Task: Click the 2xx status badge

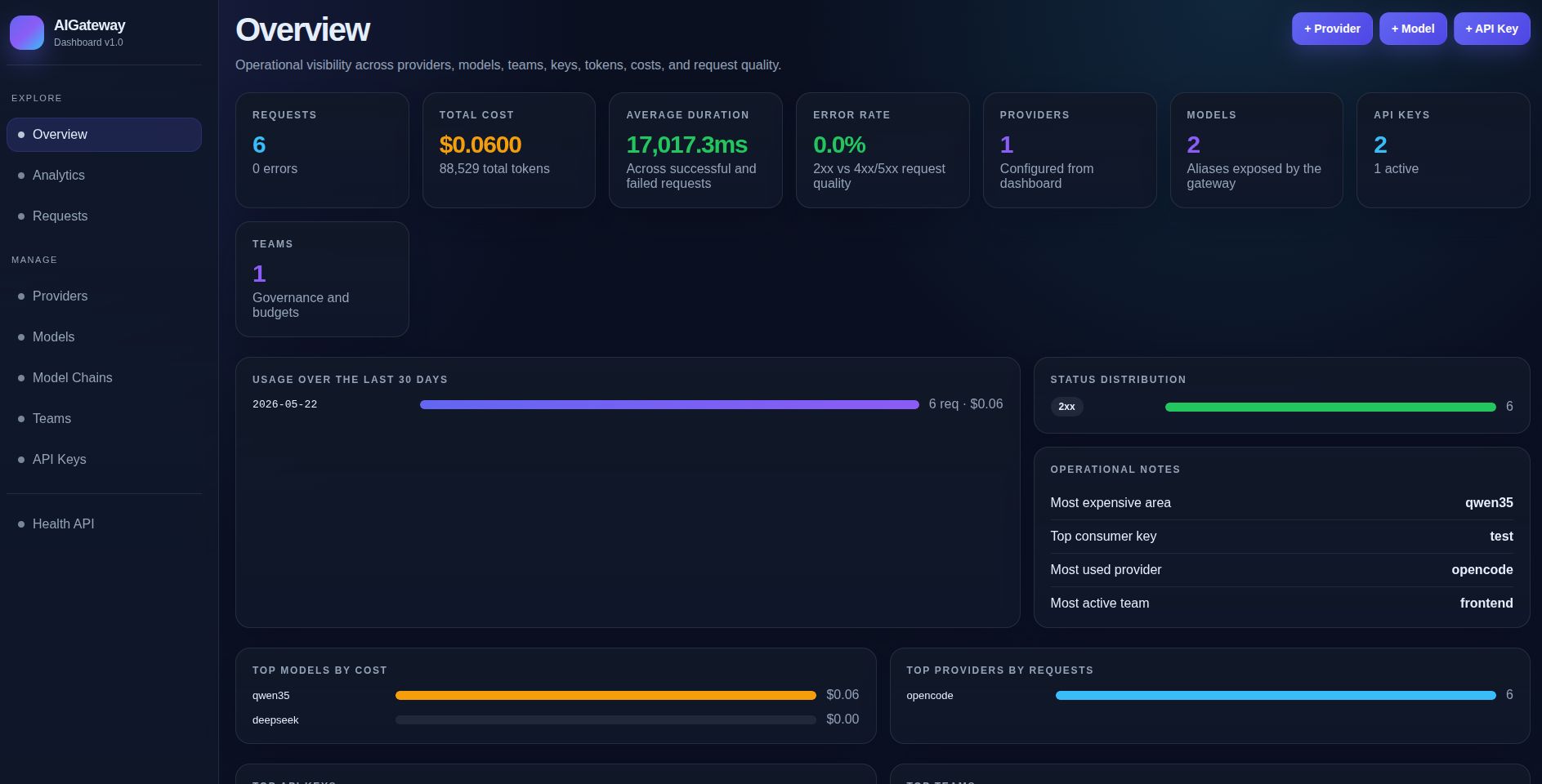Action: 1066,407
